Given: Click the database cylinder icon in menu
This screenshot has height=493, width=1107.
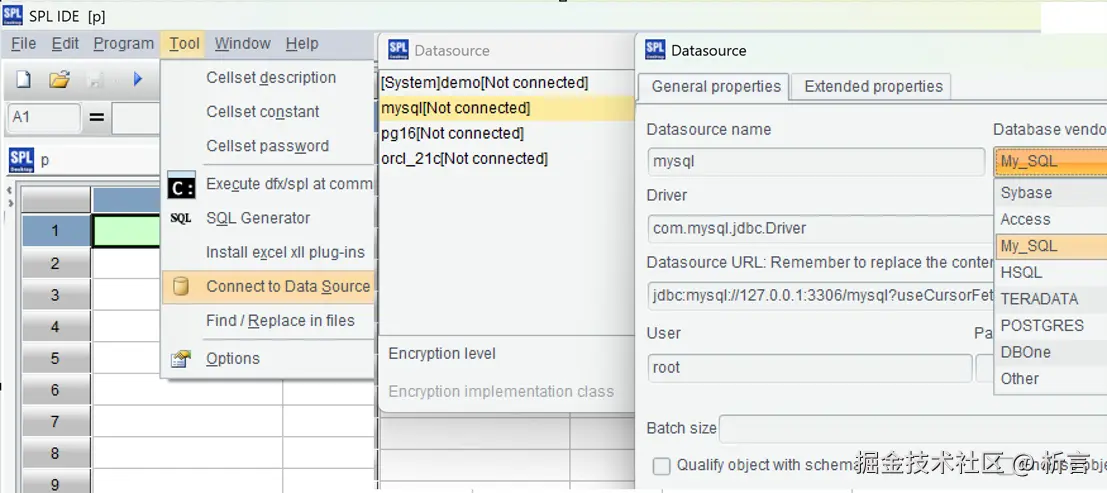Looking at the screenshot, I should pyautogui.click(x=181, y=287).
